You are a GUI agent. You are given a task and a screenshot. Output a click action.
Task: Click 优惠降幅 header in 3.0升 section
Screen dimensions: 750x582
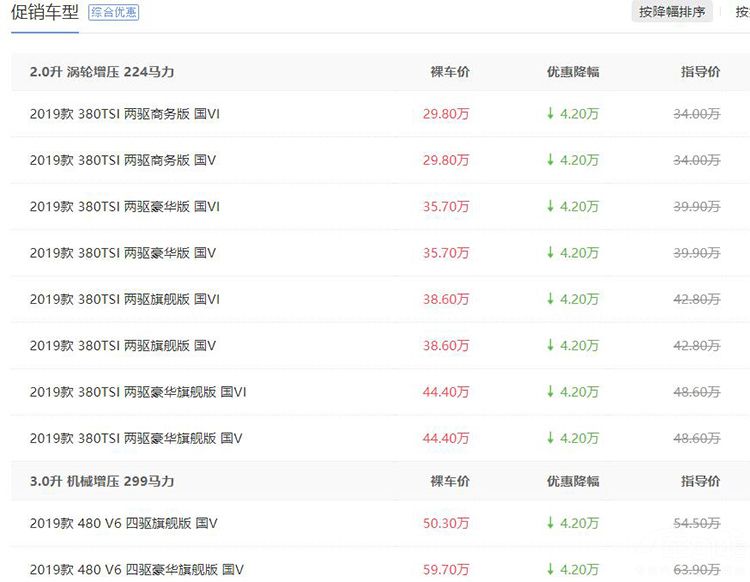click(x=573, y=481)
